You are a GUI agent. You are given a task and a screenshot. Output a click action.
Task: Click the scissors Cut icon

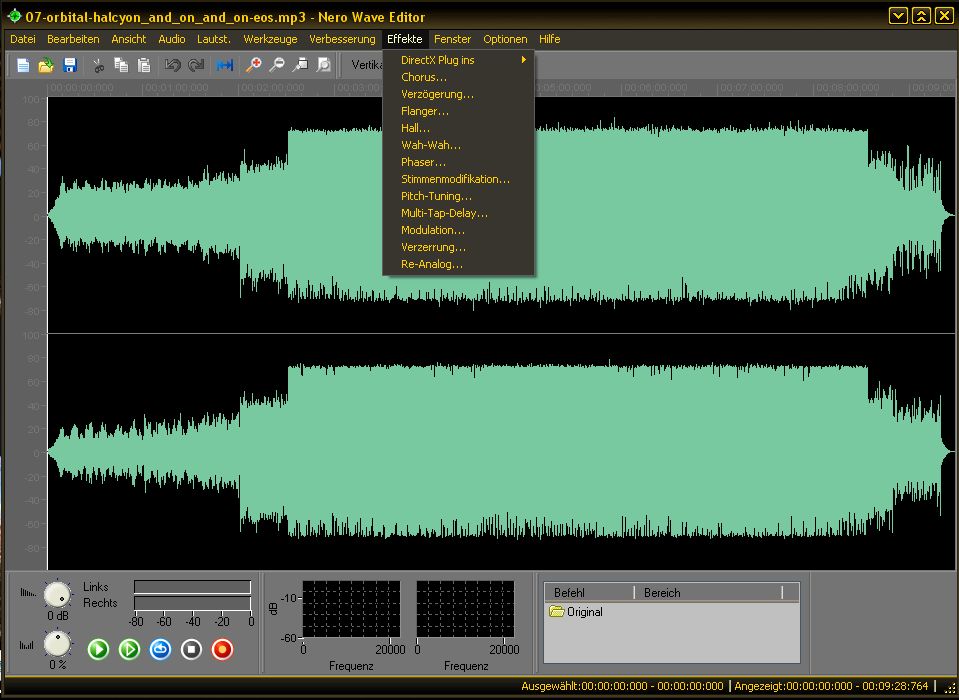[98, 66]
